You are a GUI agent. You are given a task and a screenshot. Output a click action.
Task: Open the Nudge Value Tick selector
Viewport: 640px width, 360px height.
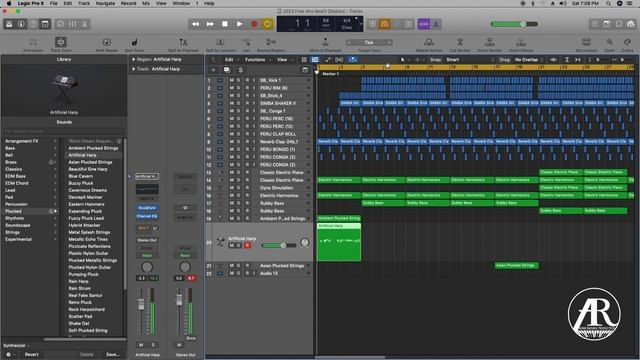369,42
